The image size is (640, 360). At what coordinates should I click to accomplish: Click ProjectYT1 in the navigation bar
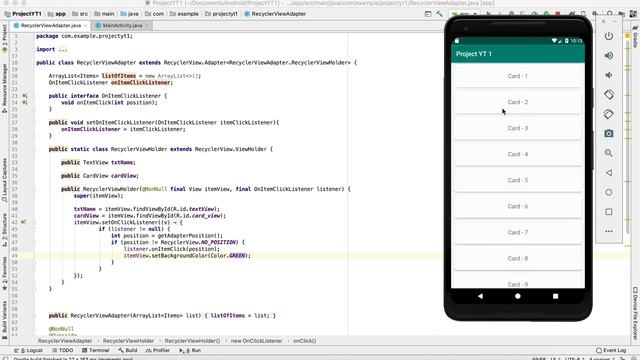coord(23,14)
